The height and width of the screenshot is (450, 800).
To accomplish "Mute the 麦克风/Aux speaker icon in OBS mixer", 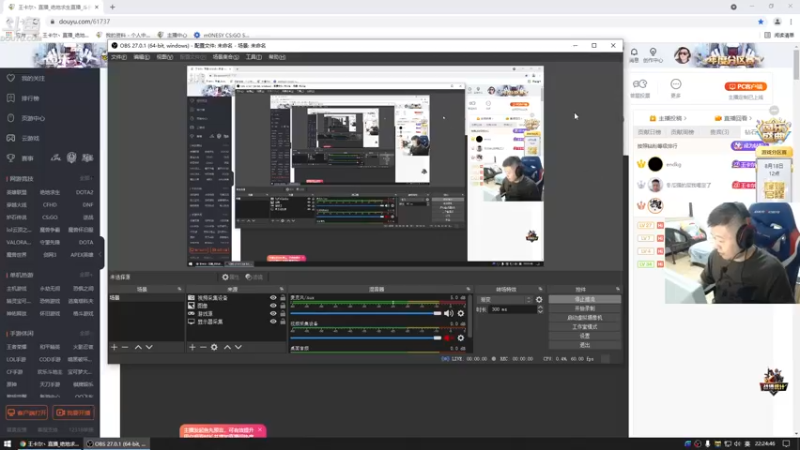I will pyautogui.click(x=448, y=313).
